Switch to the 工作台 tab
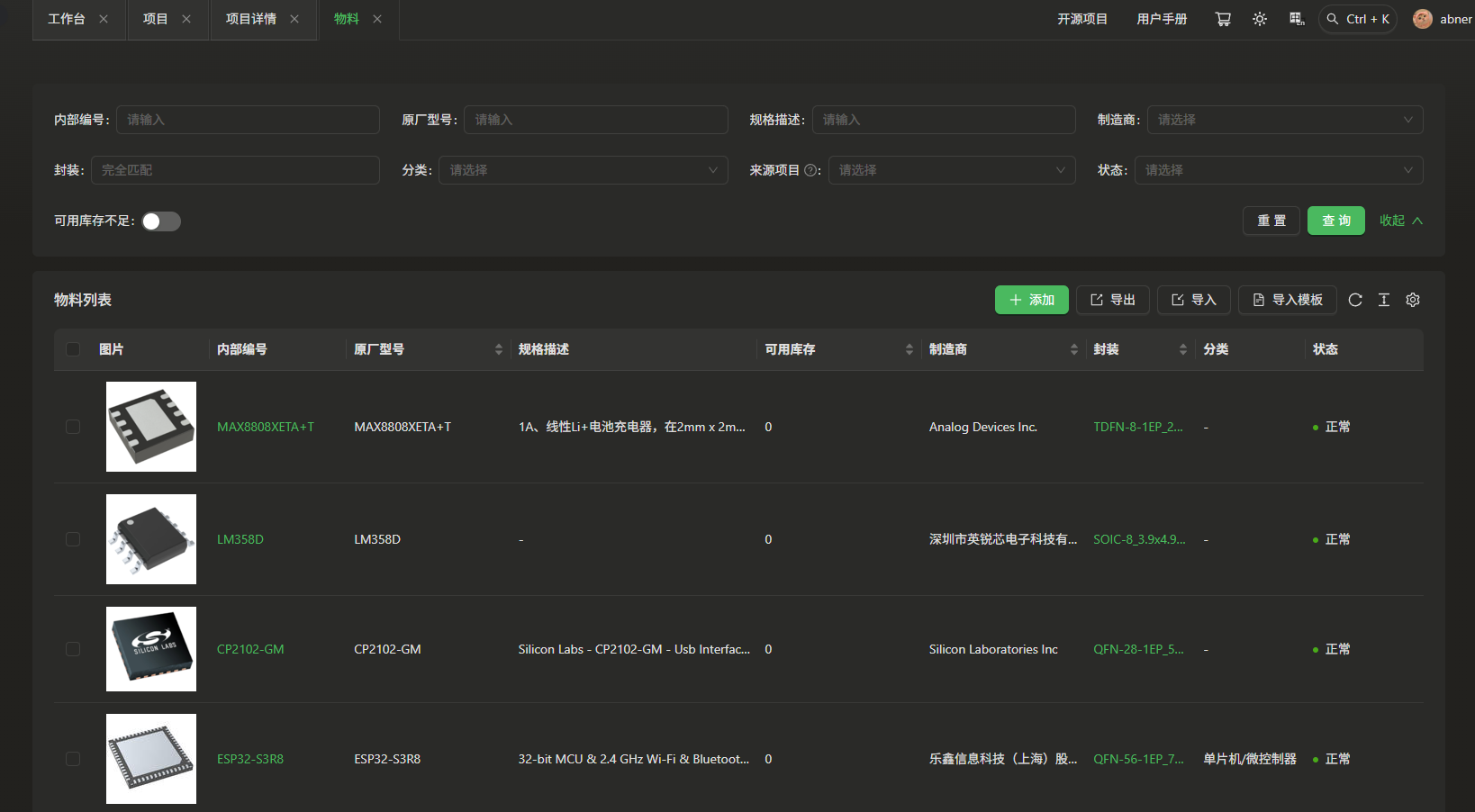The height and width of the screenshot is (812, 1475). click(66, 19)
